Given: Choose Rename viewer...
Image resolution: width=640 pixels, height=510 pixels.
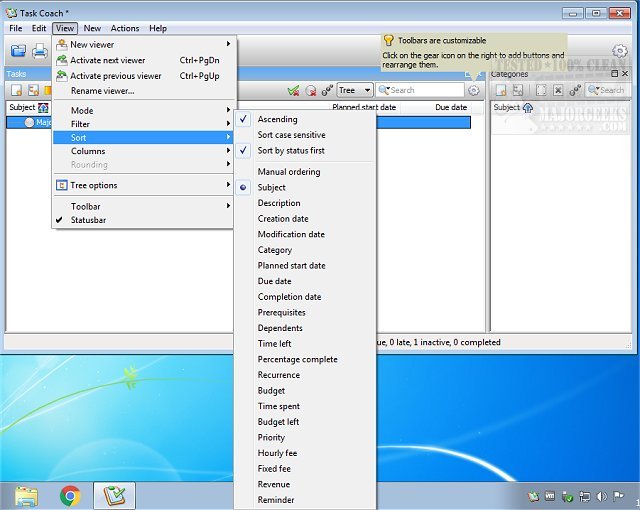Looking at the screenshot, I should pyautogui.click(x=142, y=91).
